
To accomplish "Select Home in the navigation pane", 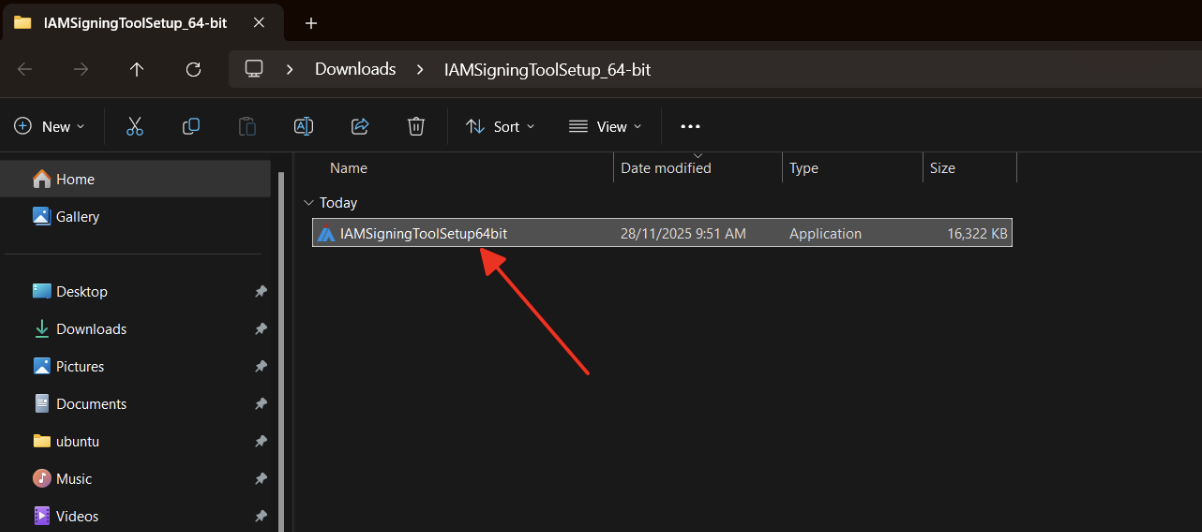I will click(137, 179).
